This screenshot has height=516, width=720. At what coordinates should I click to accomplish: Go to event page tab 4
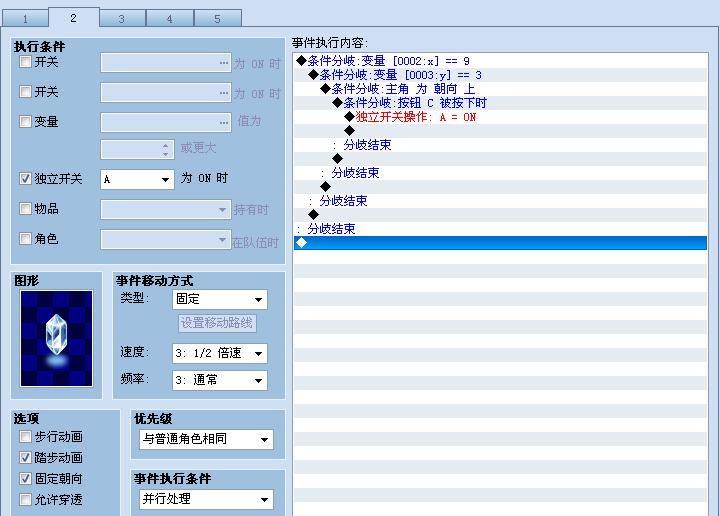[x=170, y=18]
